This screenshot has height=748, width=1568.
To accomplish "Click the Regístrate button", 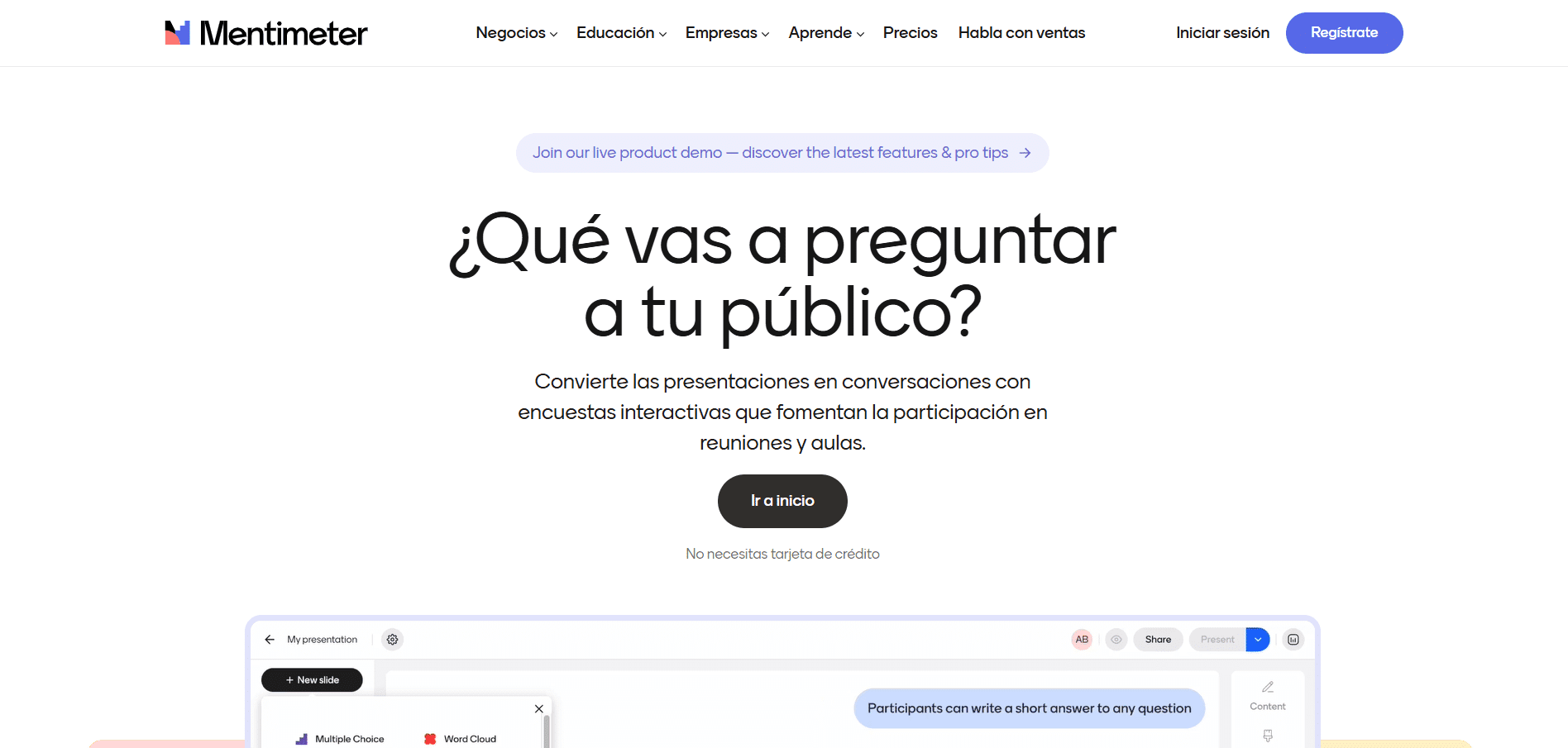I will coord(1344,33).
